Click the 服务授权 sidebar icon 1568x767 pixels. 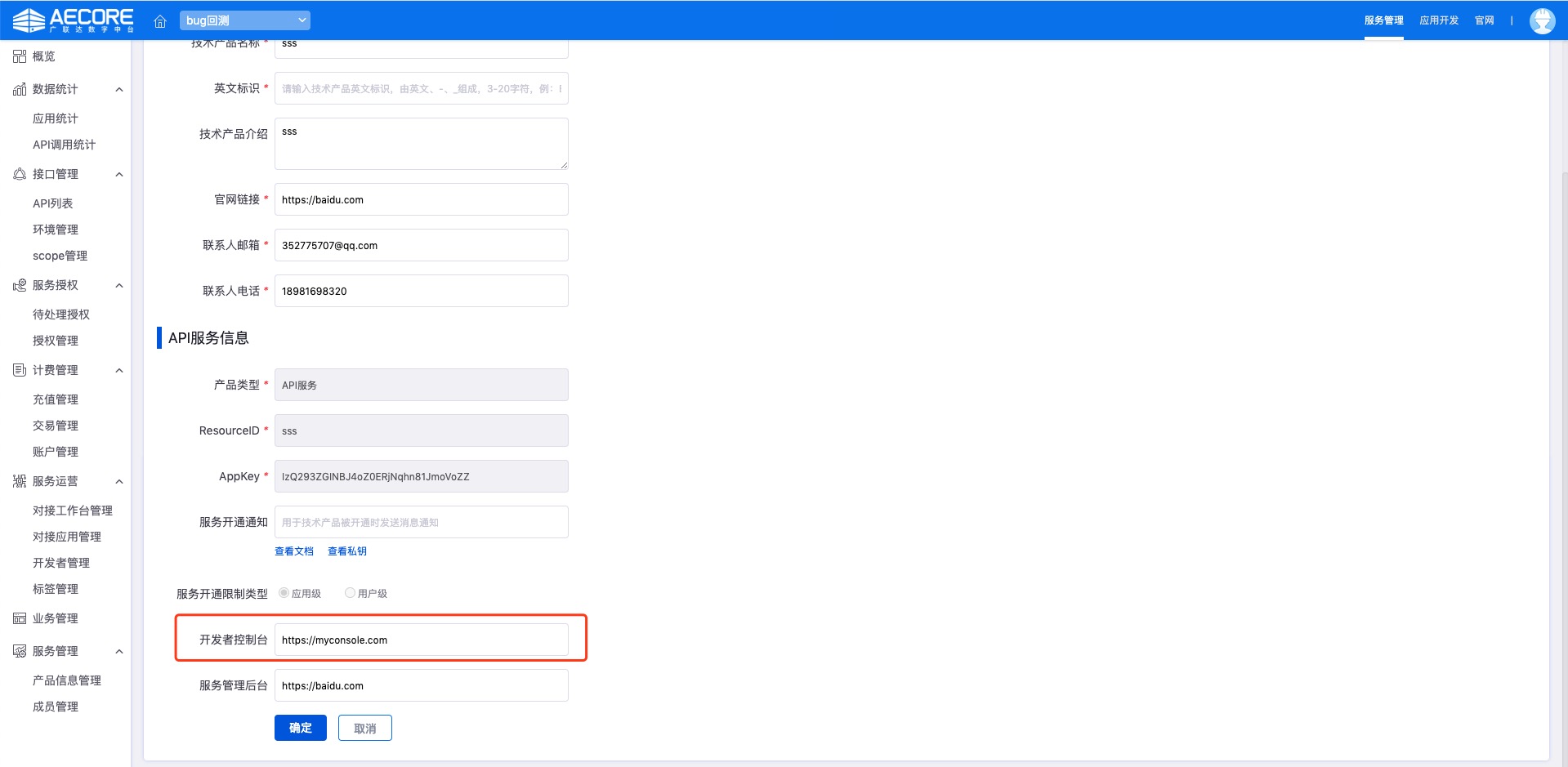(20, 285)
